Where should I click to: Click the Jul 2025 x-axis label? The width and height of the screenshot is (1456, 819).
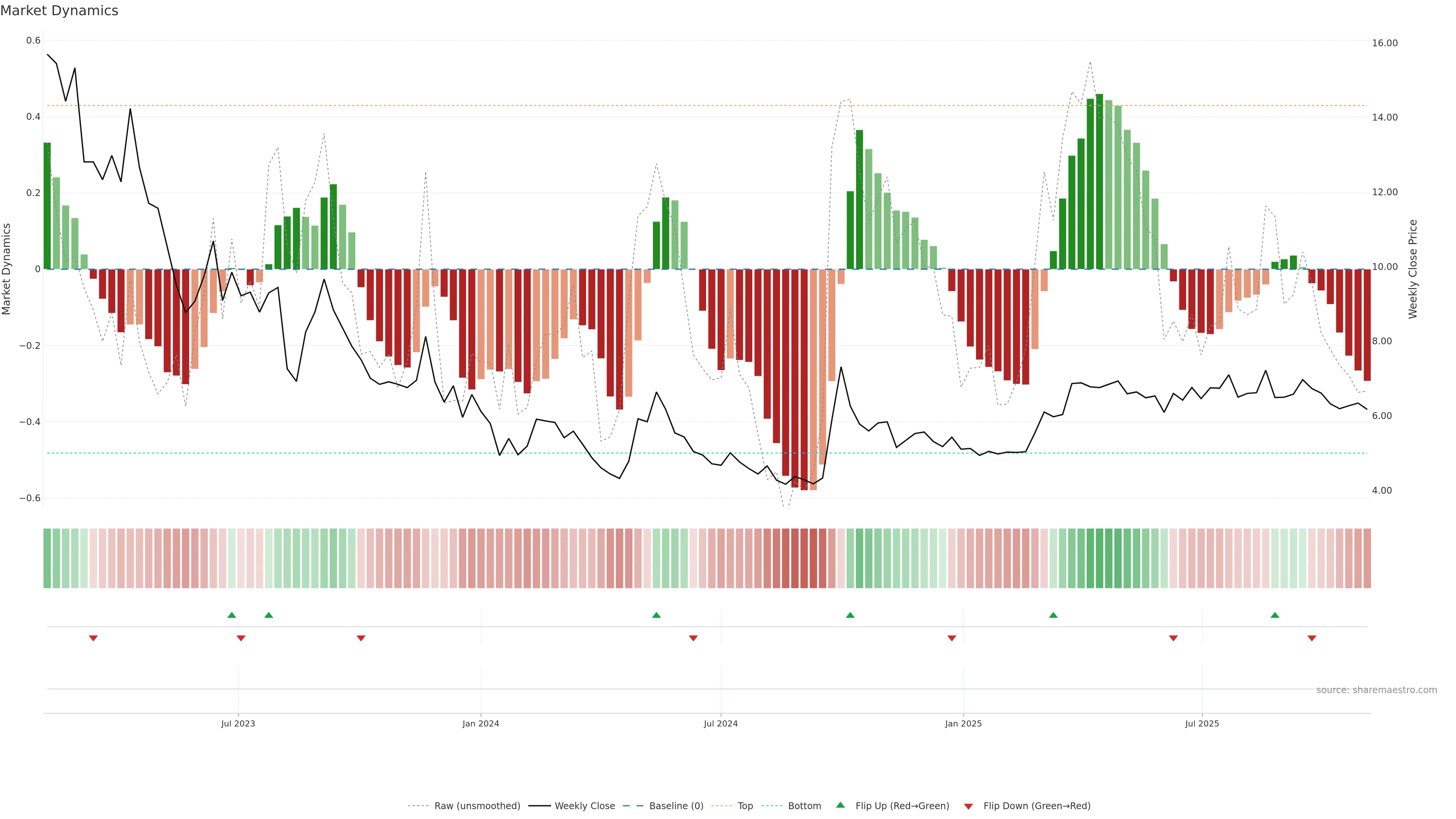(x=1202, y=723)
